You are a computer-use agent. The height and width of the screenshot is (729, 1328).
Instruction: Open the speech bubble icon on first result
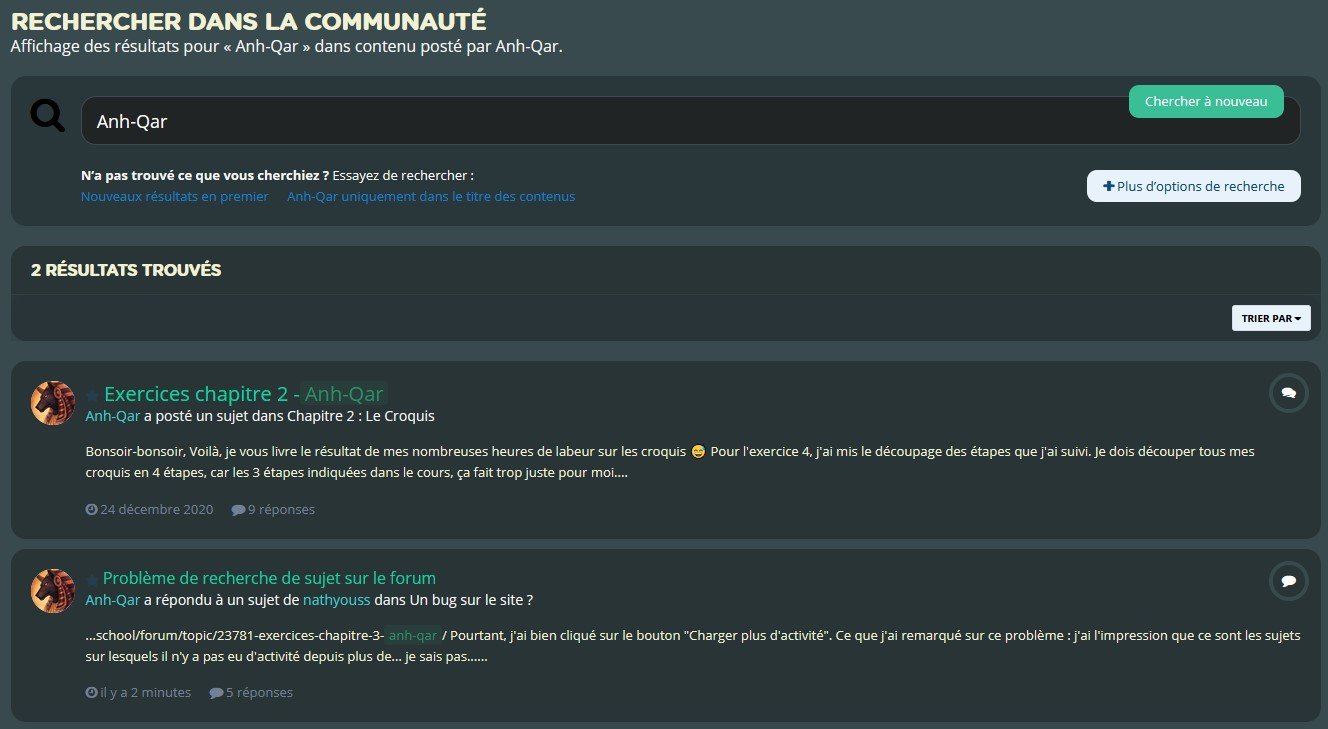[1288, 393]
